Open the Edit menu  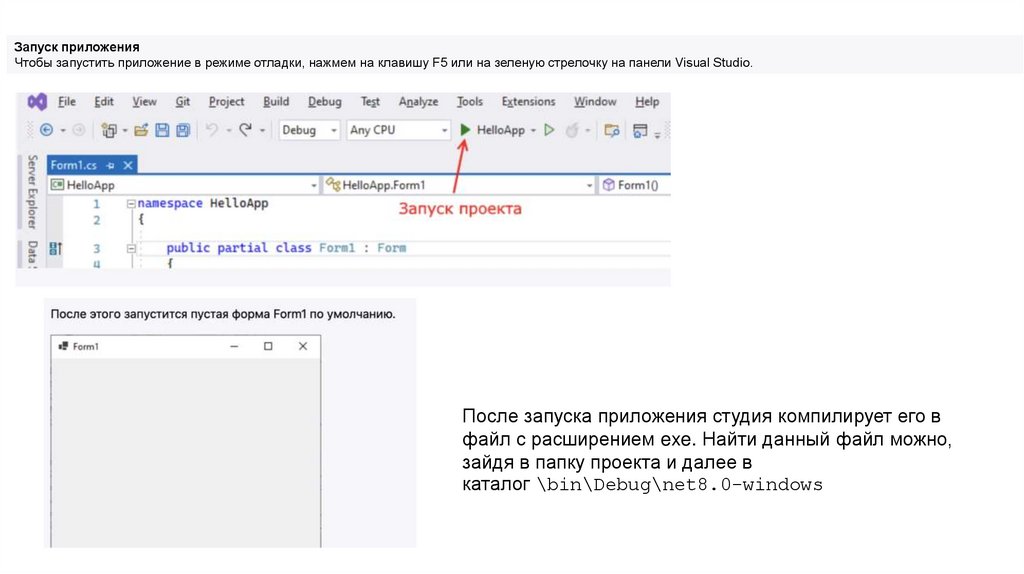click(x=104, y=101)
